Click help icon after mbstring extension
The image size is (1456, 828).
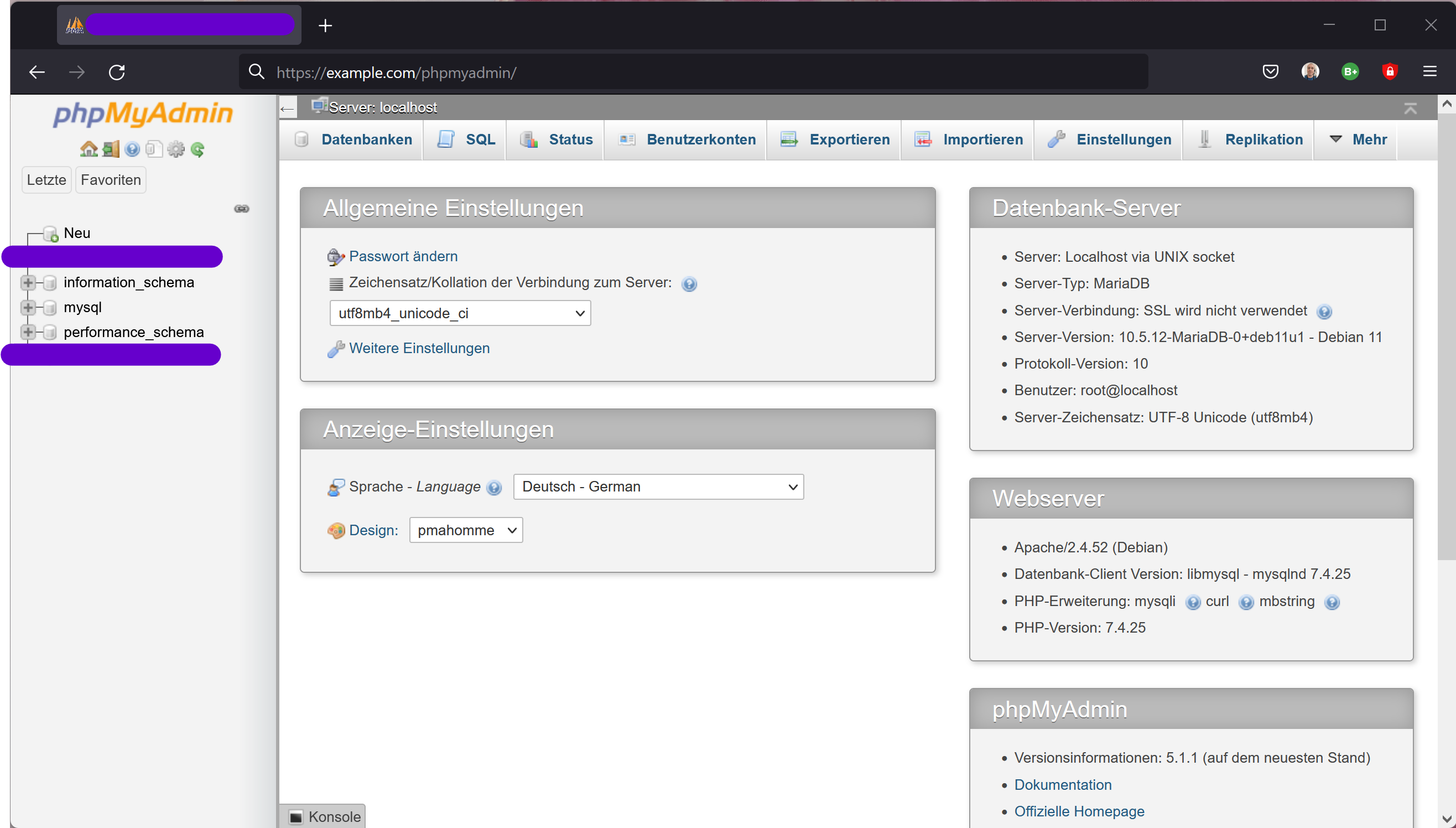click(1332, 602)
